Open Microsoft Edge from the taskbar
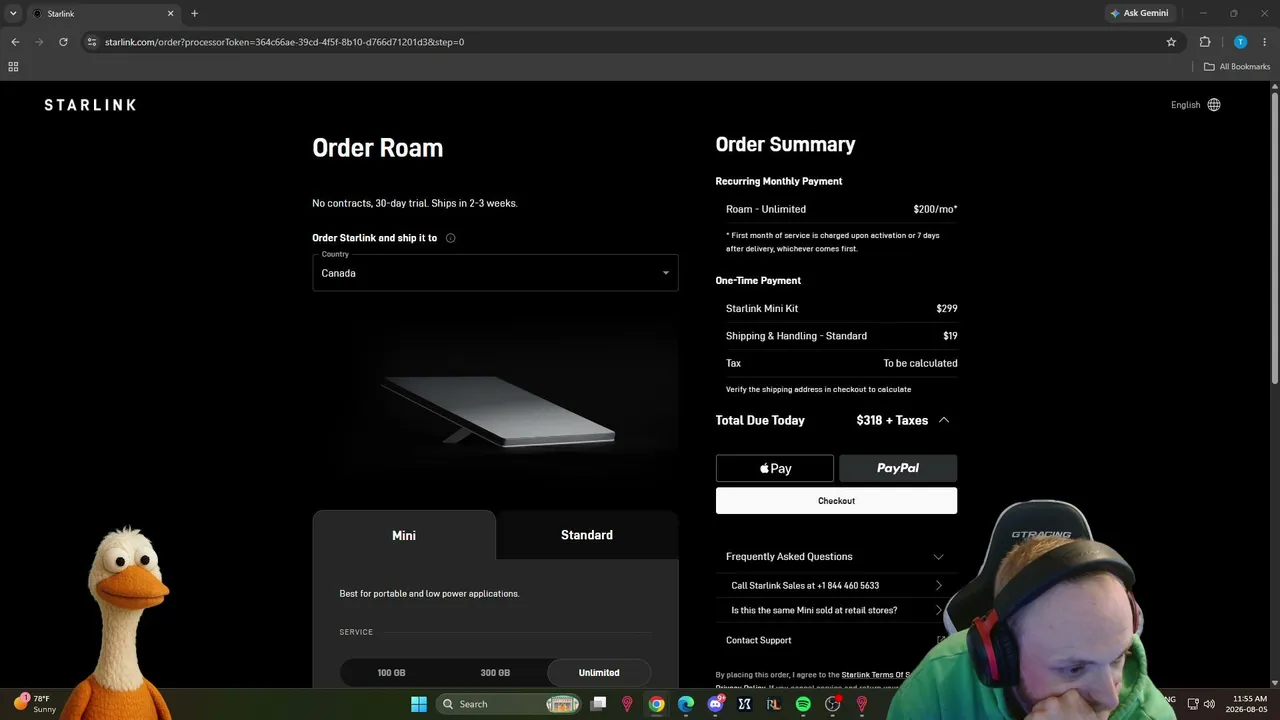The height and width of the screenshot is (720, 1280). (686, 704)
